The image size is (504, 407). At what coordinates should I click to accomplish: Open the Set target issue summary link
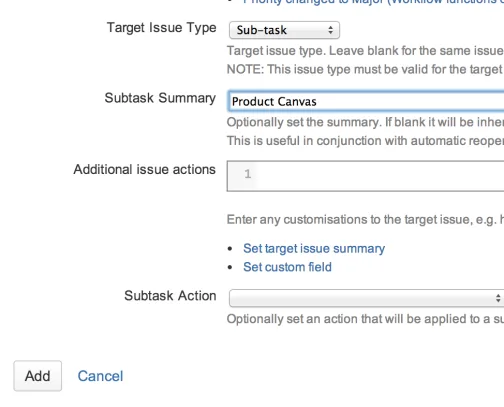coord(314,249)
